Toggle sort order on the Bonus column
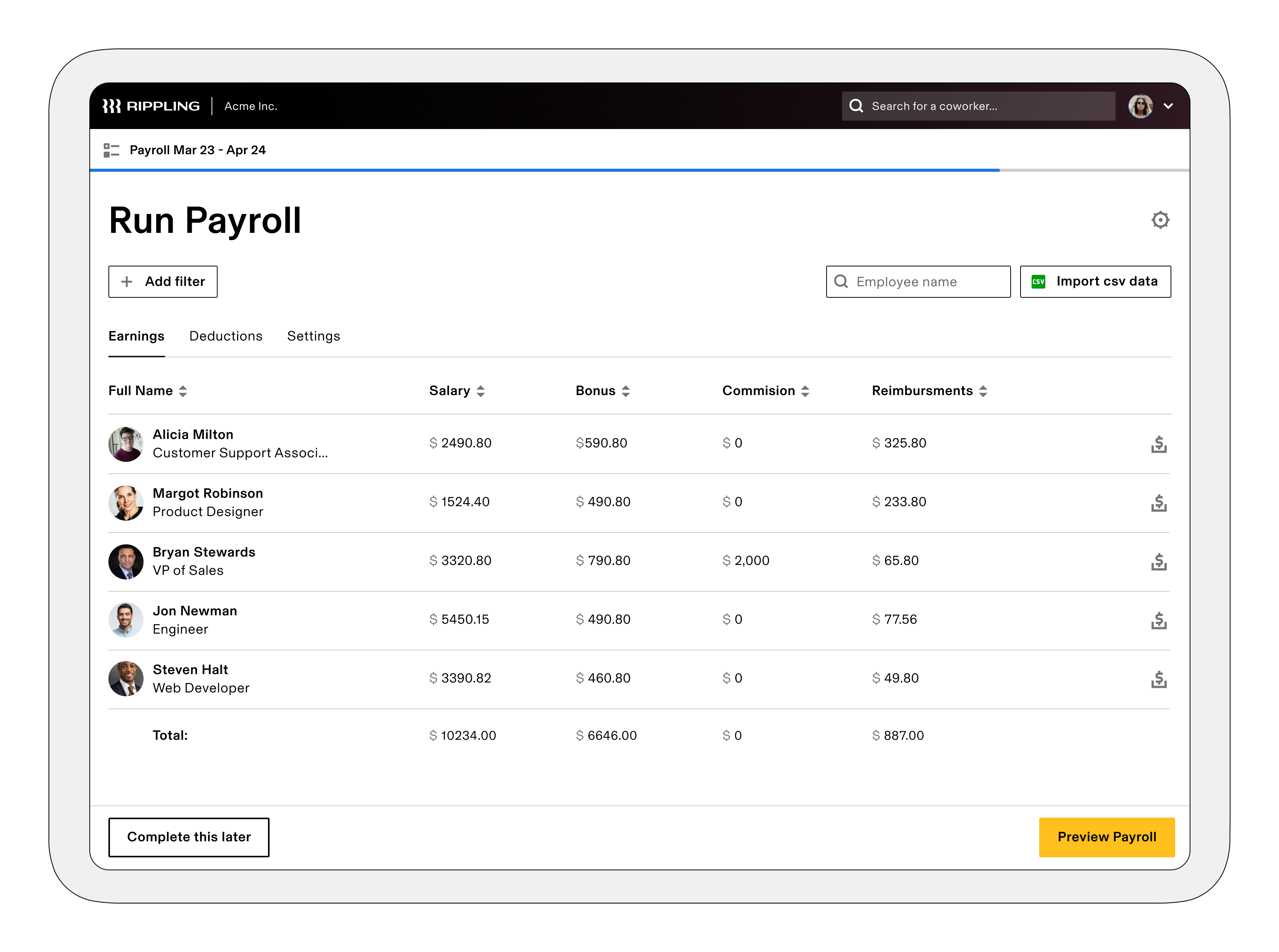Screen dimensions: 1279x952 pos(627,391)
